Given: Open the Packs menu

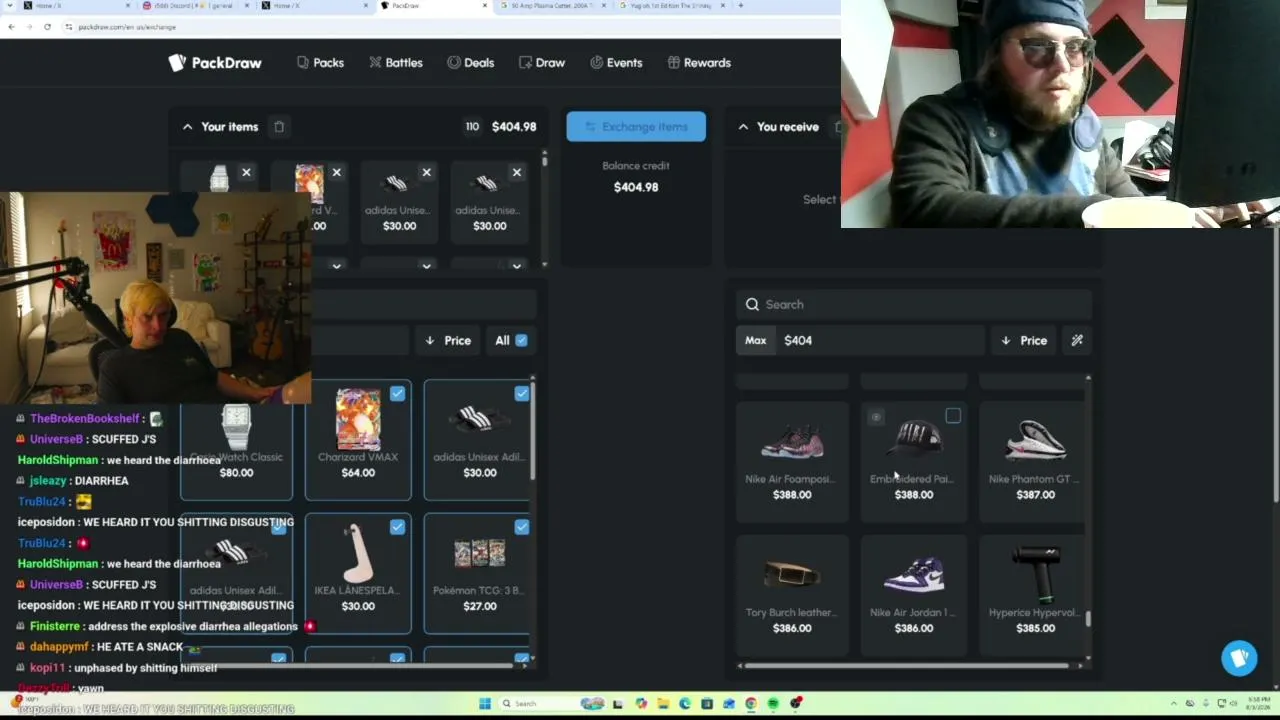Looking at the screenshot, I should [x=320, y=63].
